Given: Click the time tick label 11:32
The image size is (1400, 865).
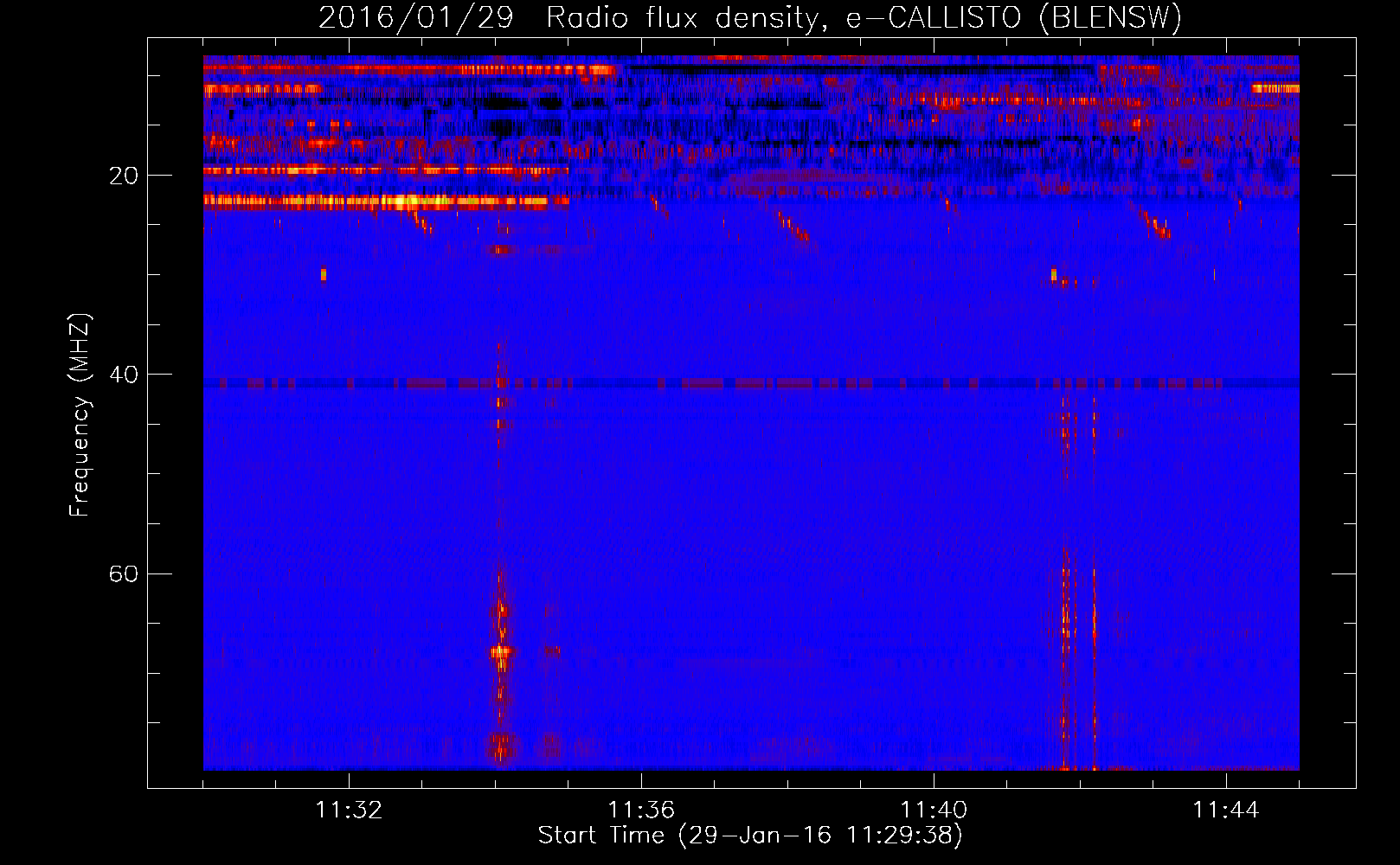Looking at the screenshot, I should point(349,811).
